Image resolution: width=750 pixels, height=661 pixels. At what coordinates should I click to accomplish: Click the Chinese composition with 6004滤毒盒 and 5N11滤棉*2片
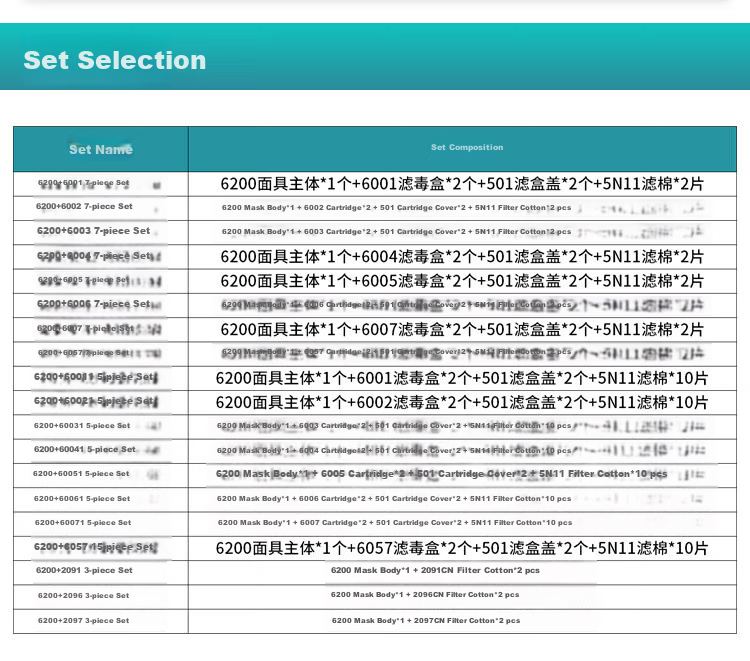pos(462,256)
